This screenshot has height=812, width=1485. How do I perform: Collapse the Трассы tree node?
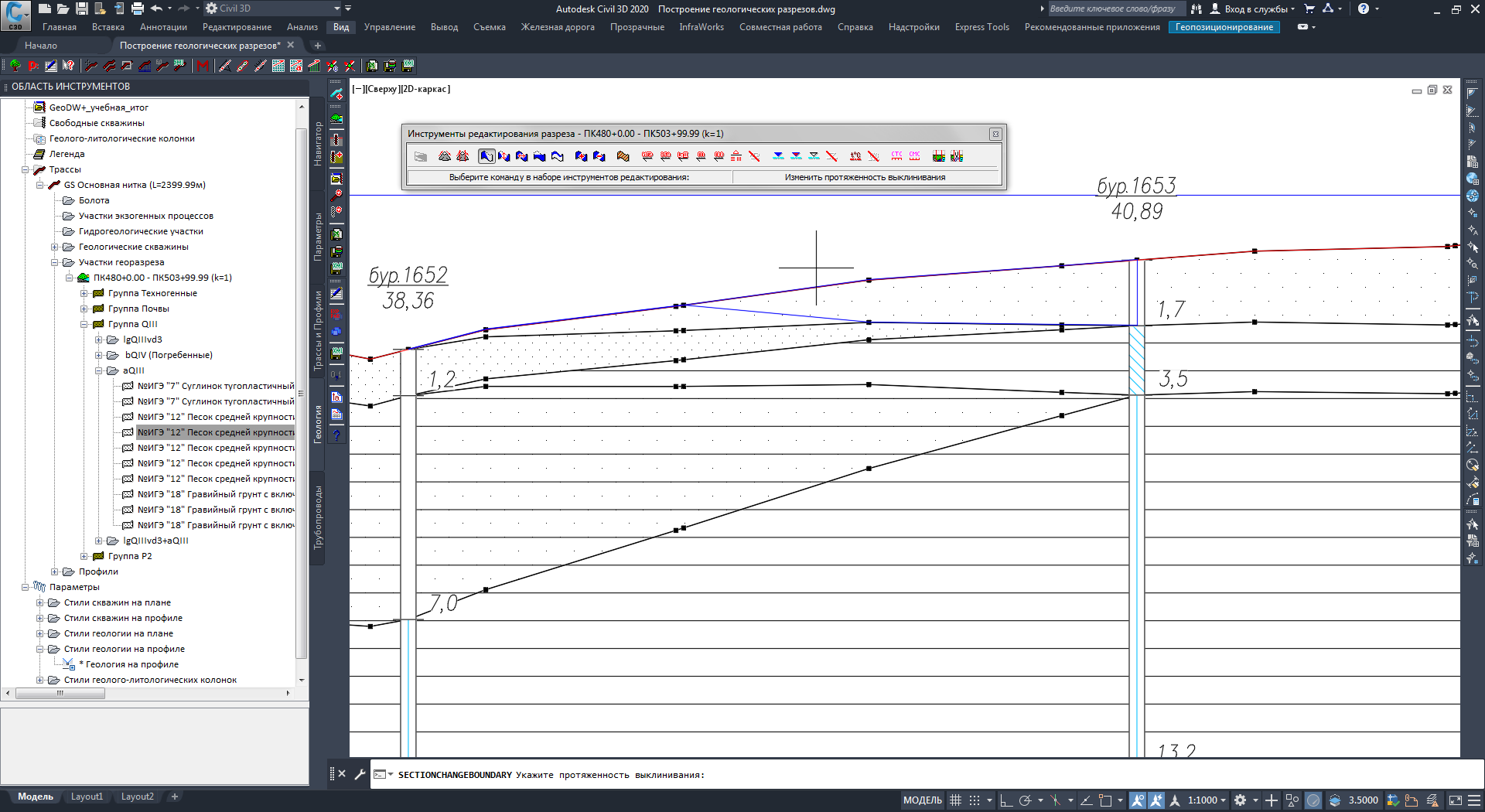point(26,169)
